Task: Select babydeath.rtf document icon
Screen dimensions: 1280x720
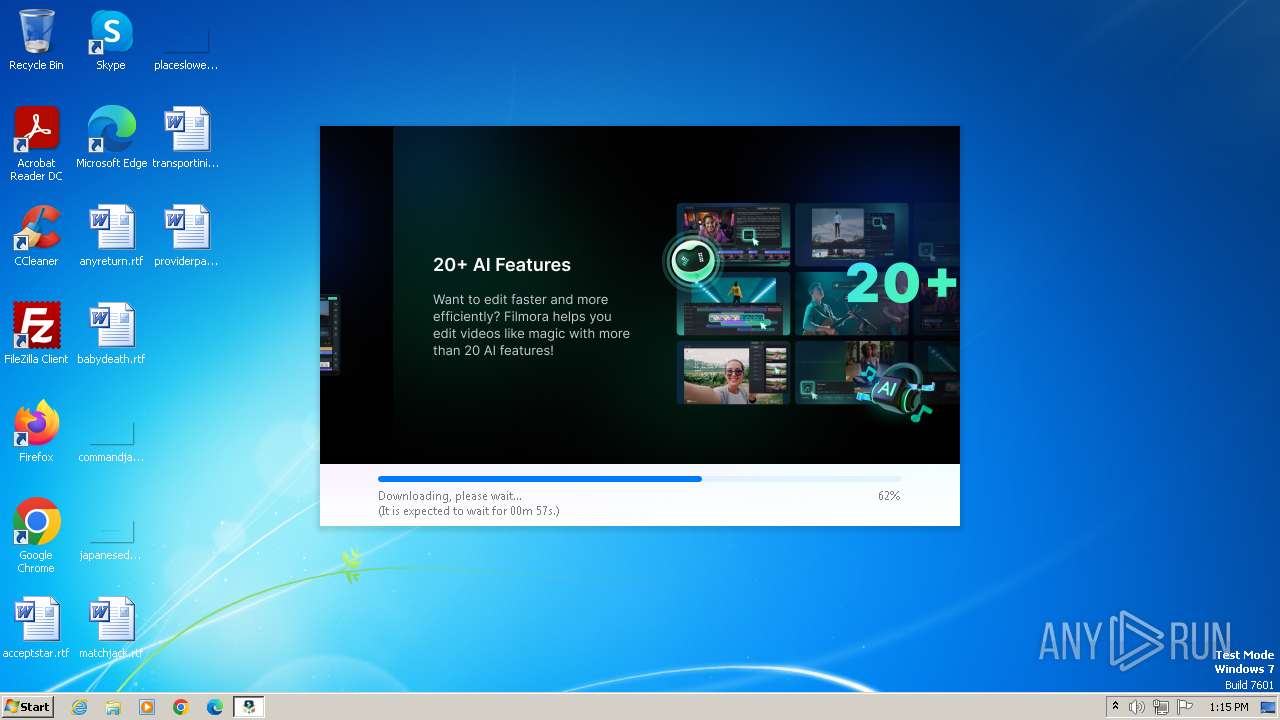Action: (x=111, y=333)
